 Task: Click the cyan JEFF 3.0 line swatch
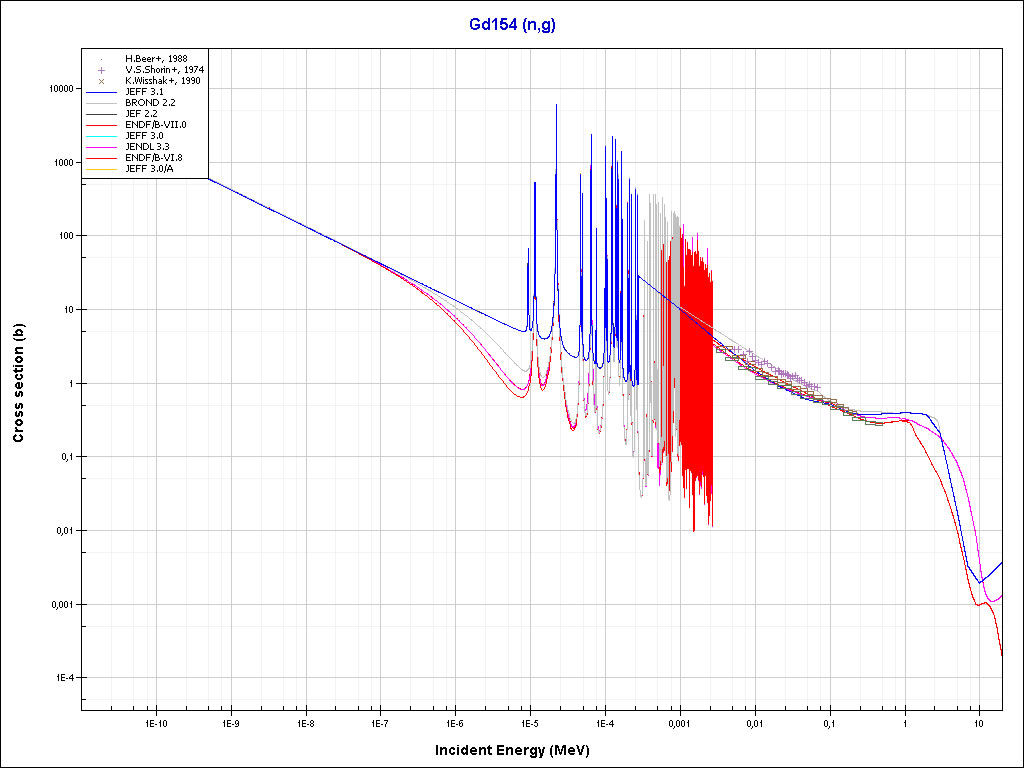click(x=102, y=135)
